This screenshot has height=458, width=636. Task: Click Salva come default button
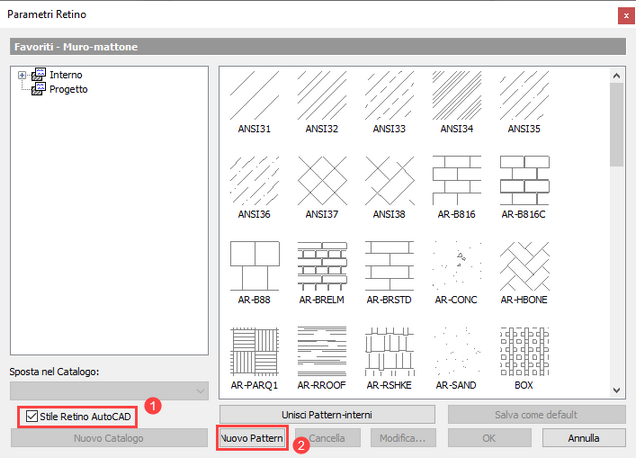click(536, 415)
